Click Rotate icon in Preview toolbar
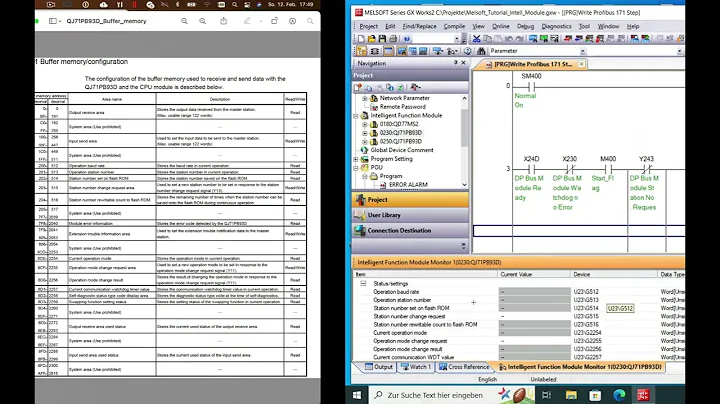The image size is (720, 404). [274, 21]
